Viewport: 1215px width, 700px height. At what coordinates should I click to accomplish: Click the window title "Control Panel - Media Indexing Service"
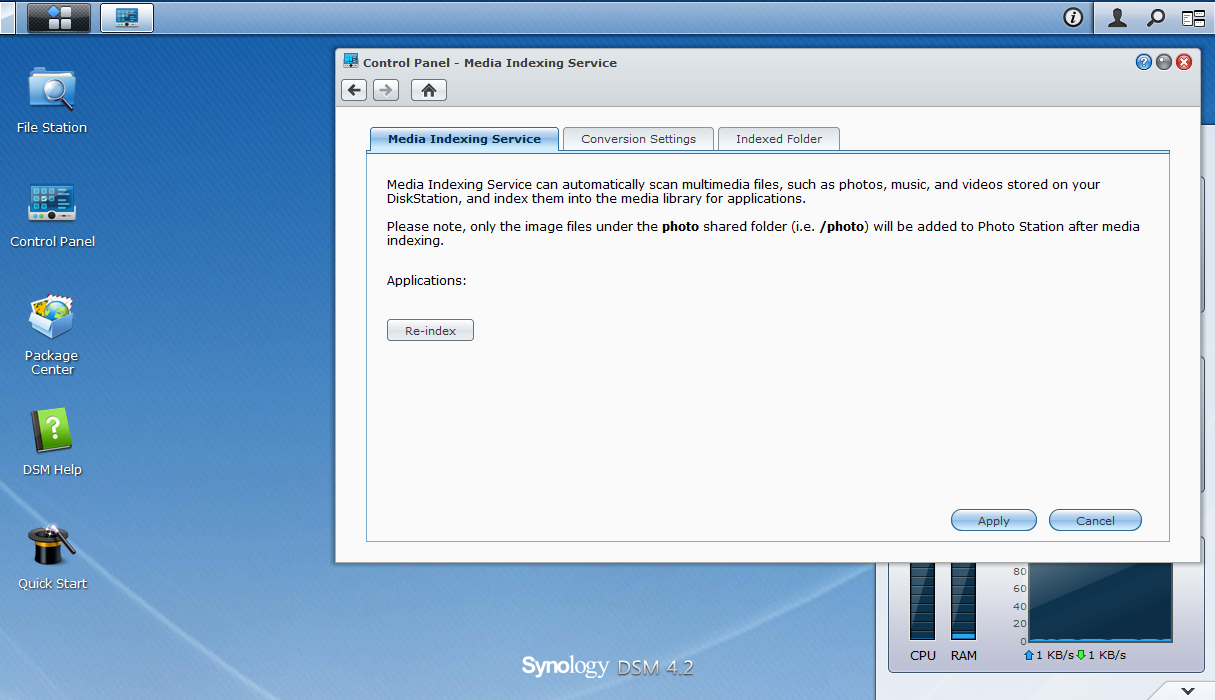[x=490, y=62]
